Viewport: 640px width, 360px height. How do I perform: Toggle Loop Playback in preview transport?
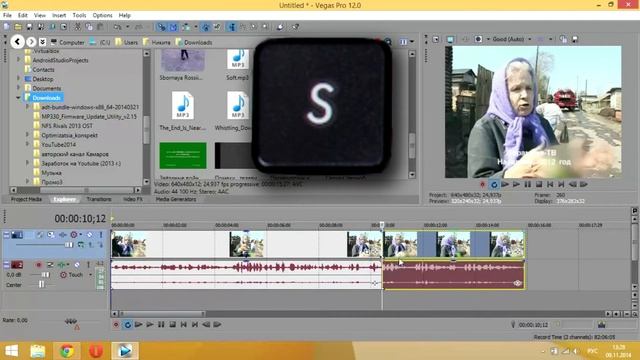494,184
